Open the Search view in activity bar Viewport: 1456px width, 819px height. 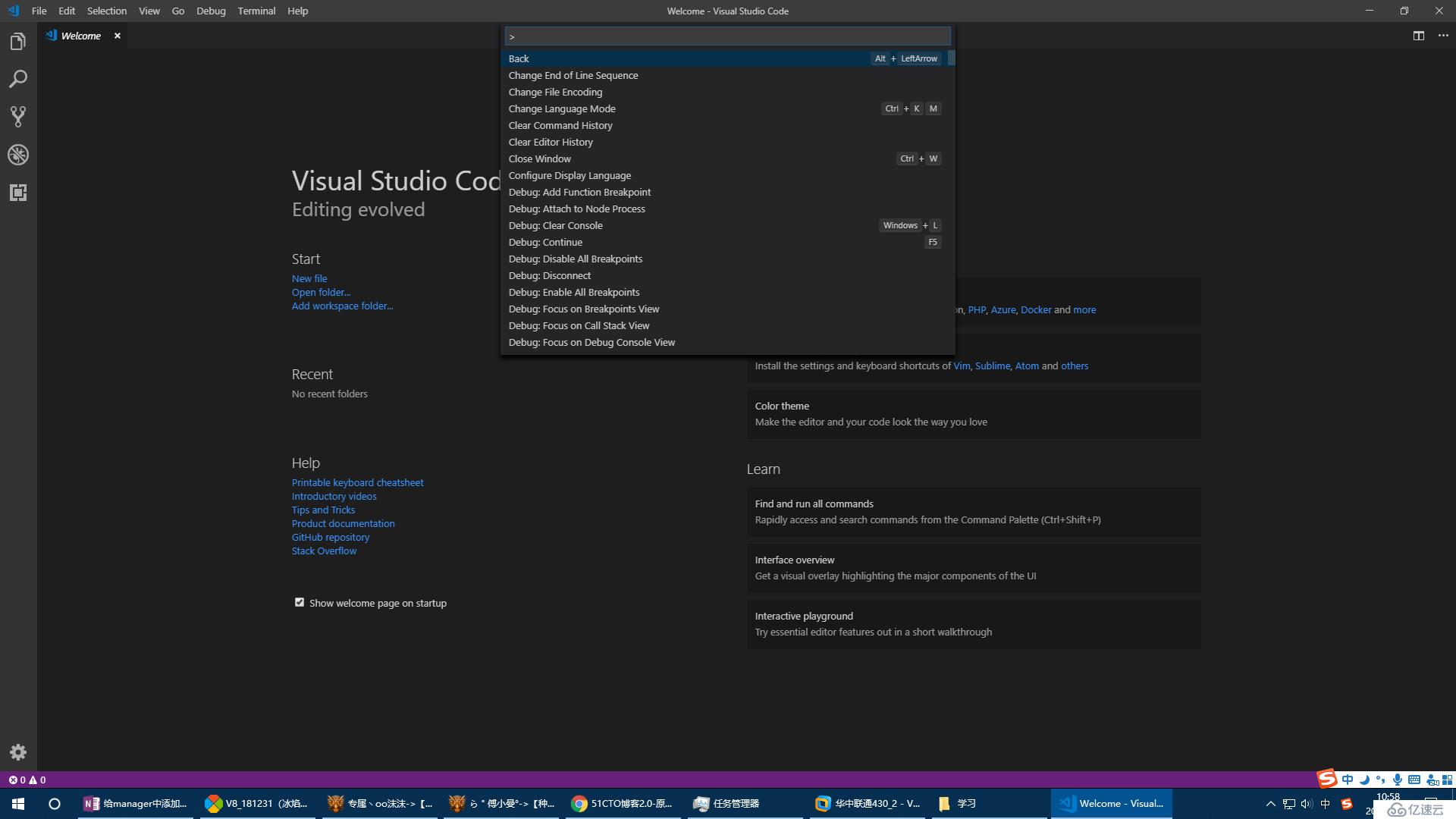point(18,79)
